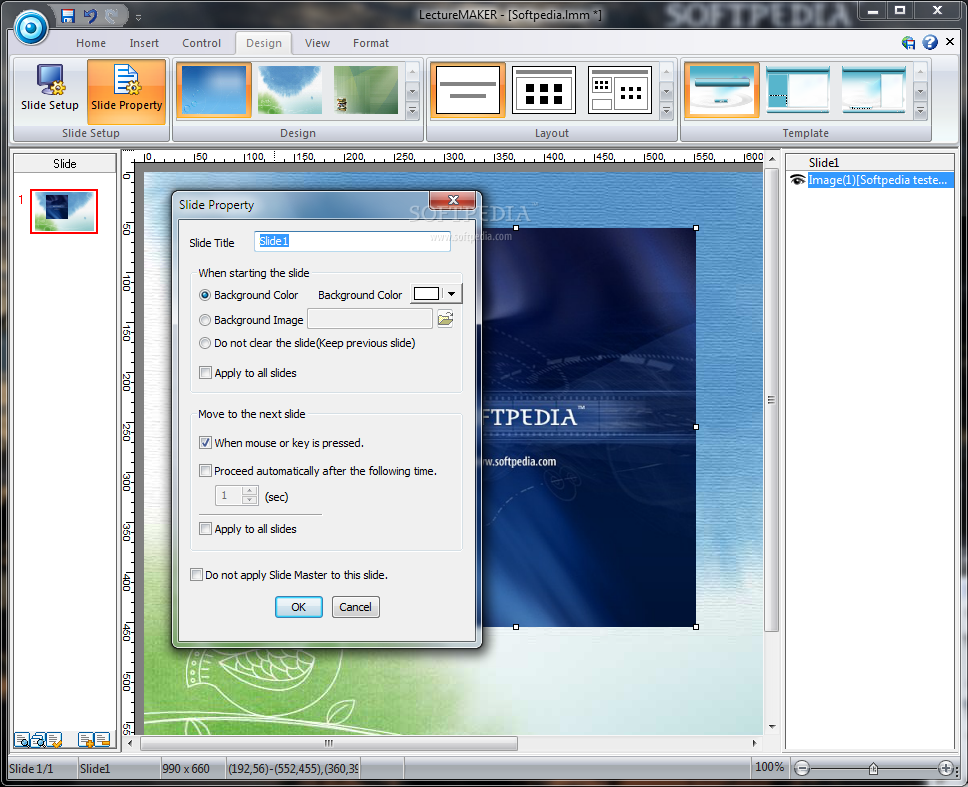This screenshot has width=968, height=787.
Task: Click the zoom slider handle
Action: 874,768
